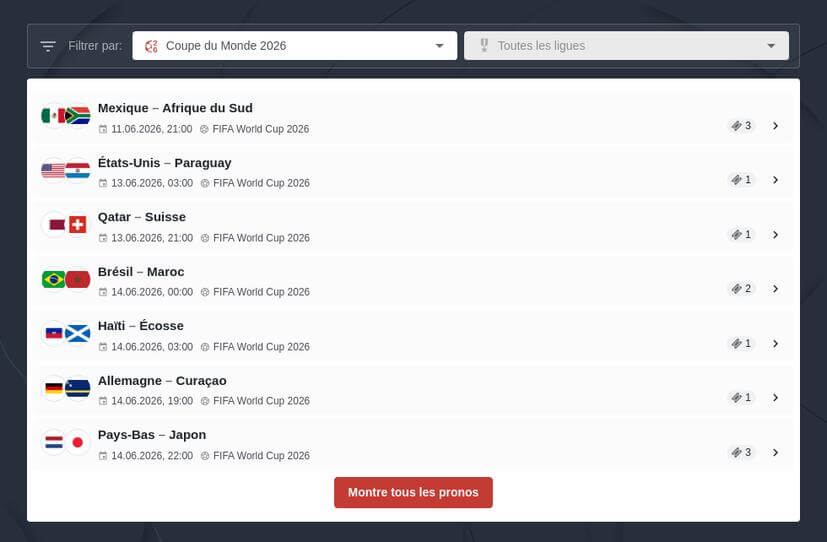Open the Coupe du Monde 2026 dropdown
Viewport: 827px width, 542px height.
294,46
